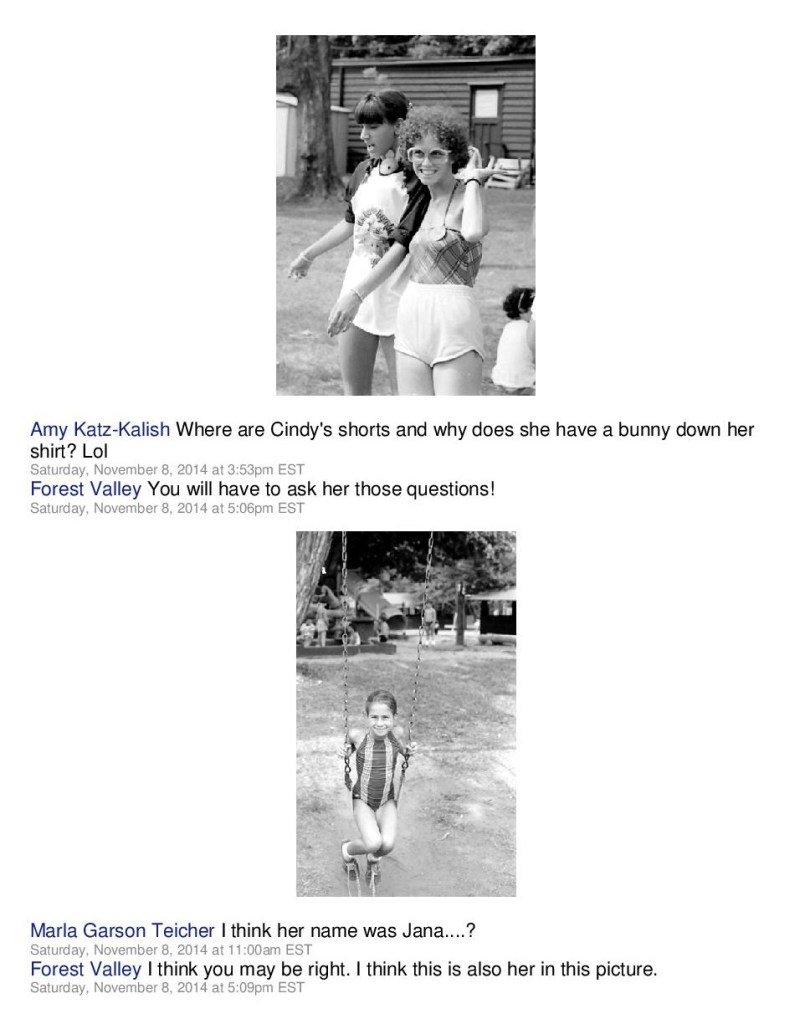Click the word 'Lol' in Amy's comment
805x1024 pixels.
coord(95,451)
